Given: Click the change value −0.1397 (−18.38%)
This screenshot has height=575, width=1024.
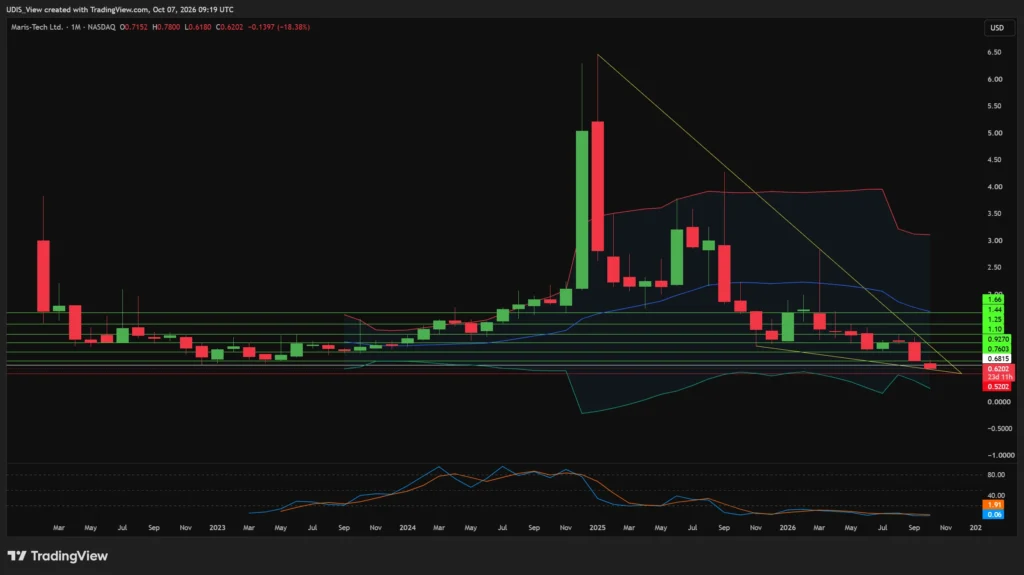Looking at the screenshot, I should (x=280, y=27).
